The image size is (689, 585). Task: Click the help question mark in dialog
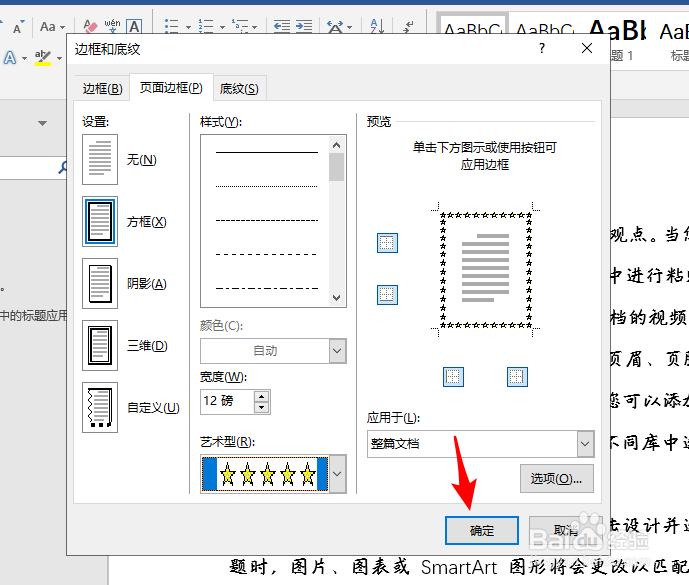click(542, 48)
